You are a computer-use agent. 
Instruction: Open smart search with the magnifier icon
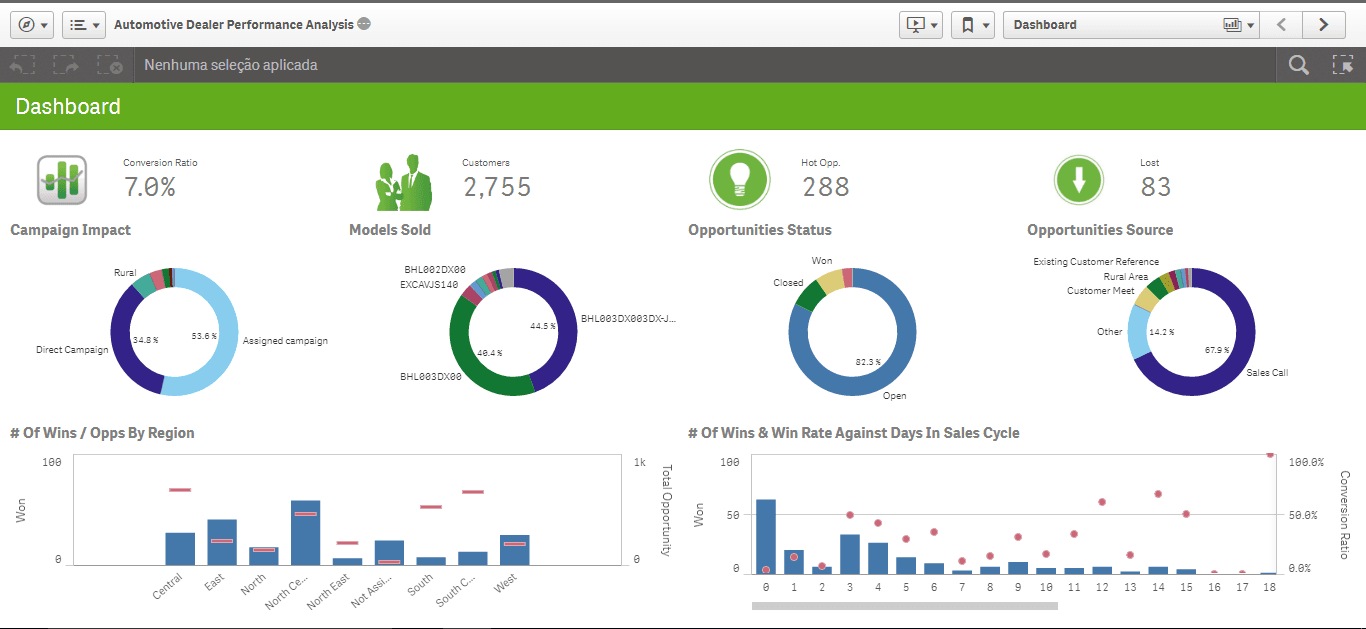[1298, 64]
